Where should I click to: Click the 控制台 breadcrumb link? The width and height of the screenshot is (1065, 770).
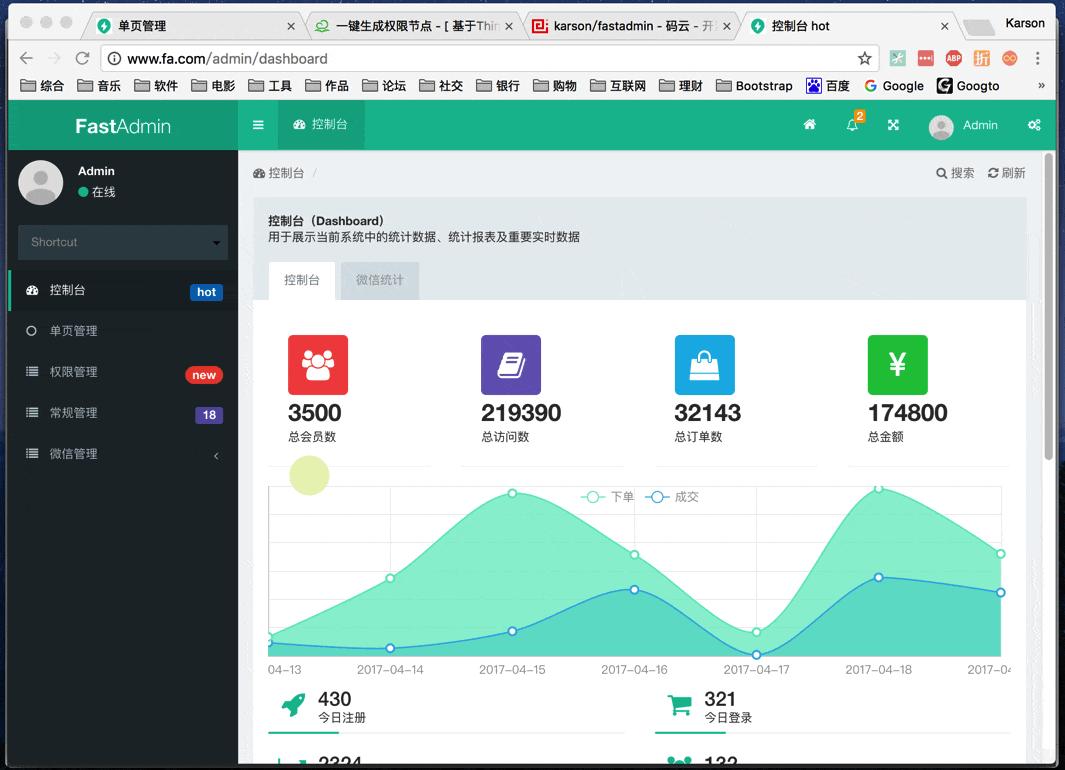tap(278, 173)
